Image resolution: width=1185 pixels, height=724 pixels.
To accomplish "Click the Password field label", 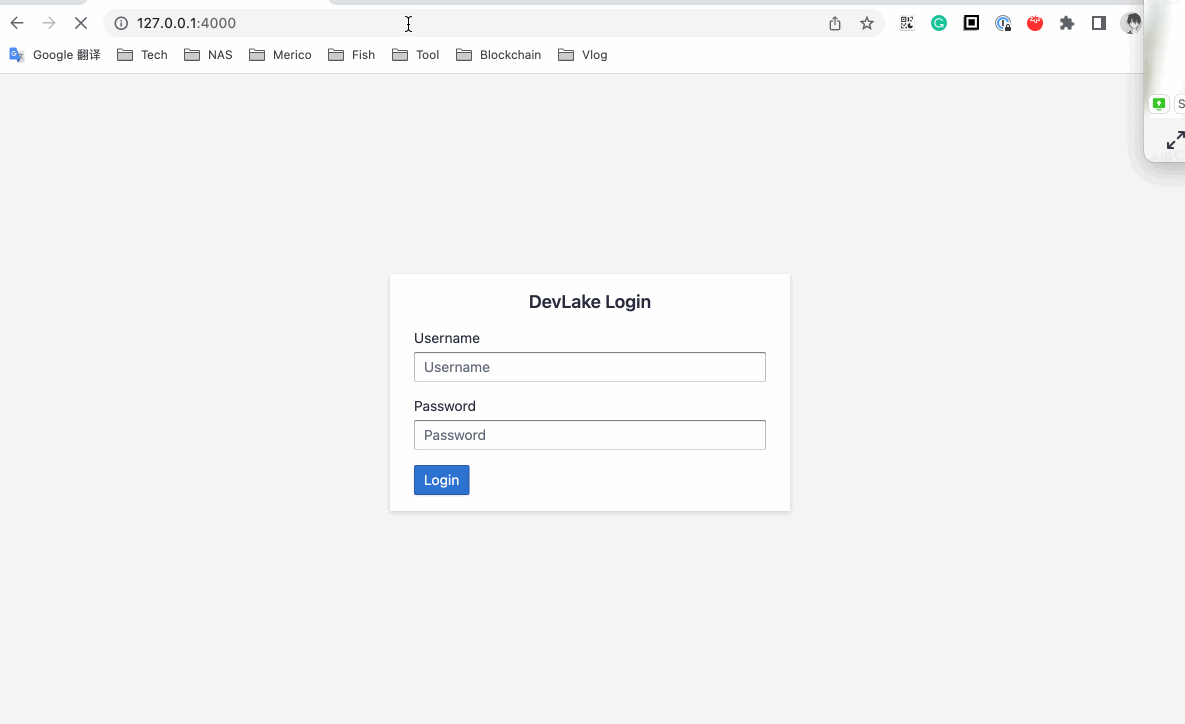I will (444, 407).
